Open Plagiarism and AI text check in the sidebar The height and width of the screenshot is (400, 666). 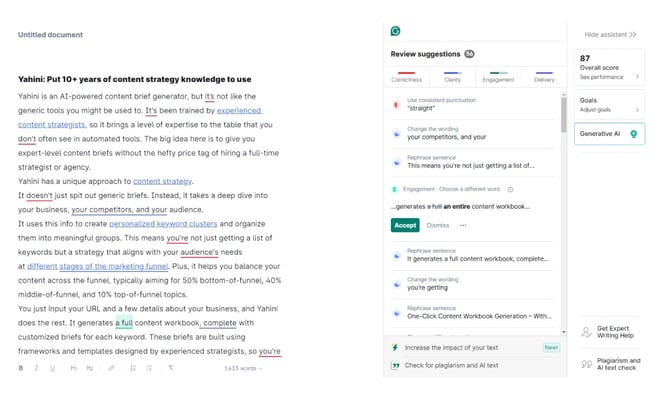tap(610, 364)
